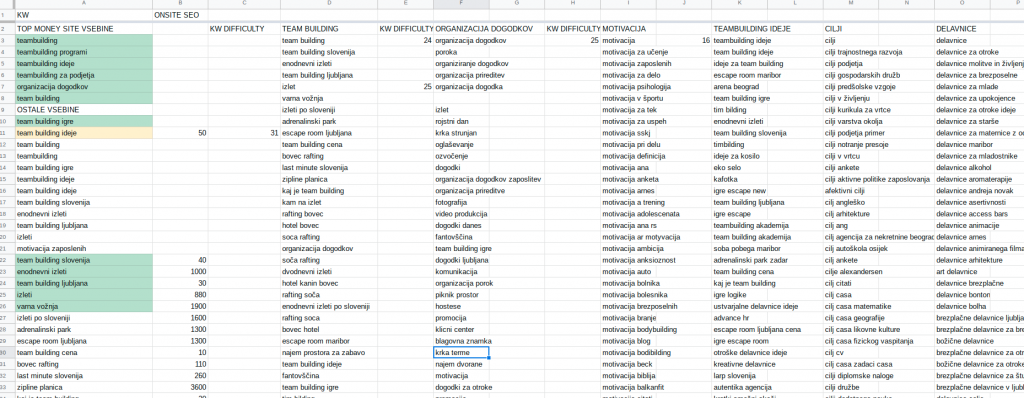The height and width of the screenshot is (398, 1024).
Task: Click the 'TOP MONEY SITE VSEBINE' cell
Action: [84, 29]
